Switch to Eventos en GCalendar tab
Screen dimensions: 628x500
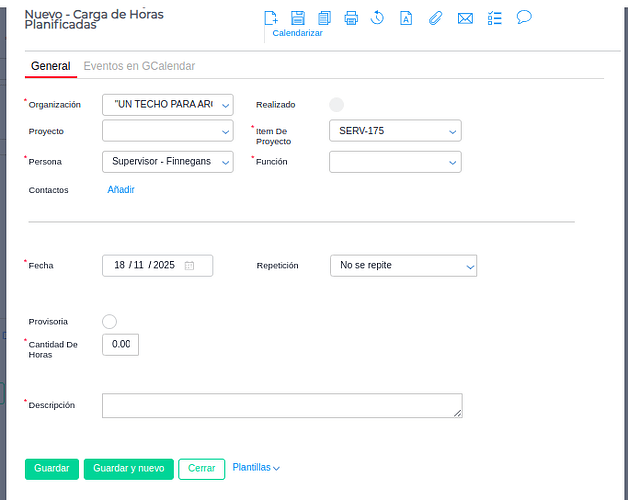pyautogui.click(x=139, y=66)
